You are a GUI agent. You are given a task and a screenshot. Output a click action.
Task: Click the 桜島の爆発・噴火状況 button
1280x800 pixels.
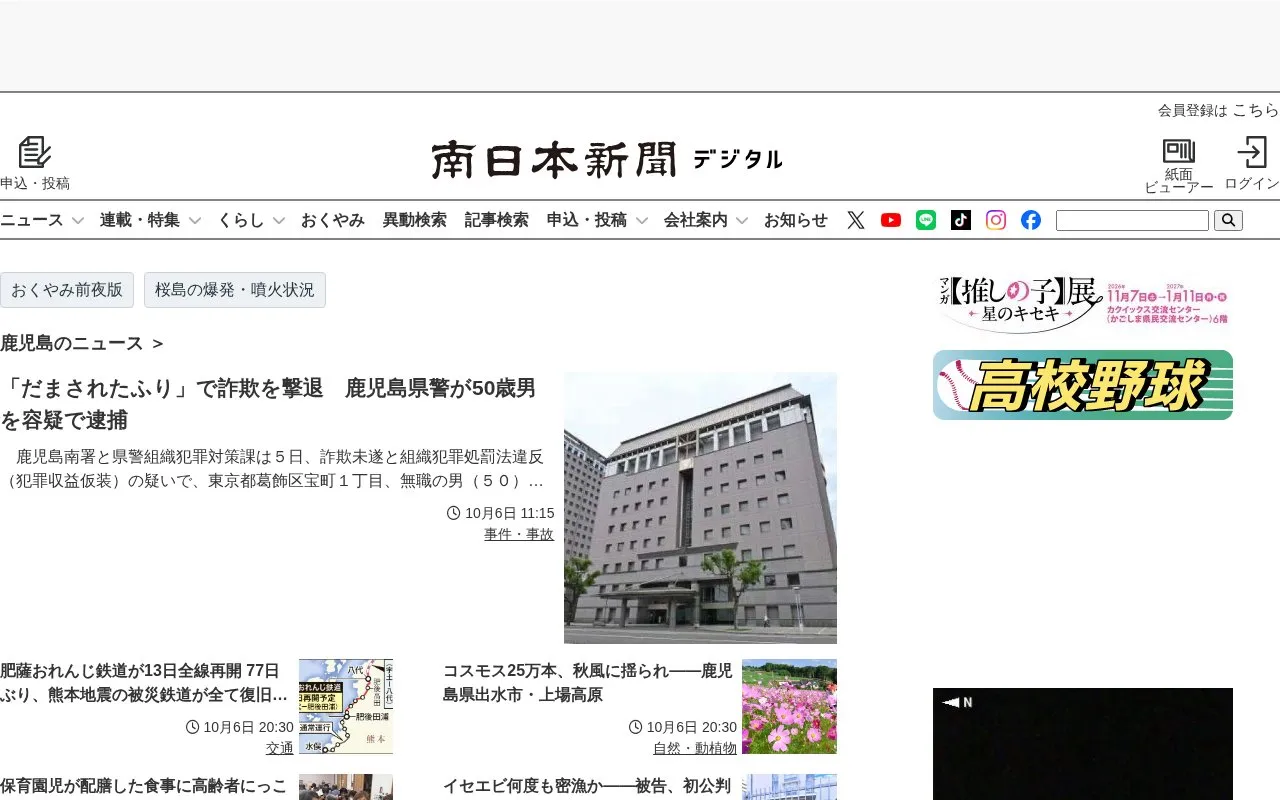[x=235, y=290]
